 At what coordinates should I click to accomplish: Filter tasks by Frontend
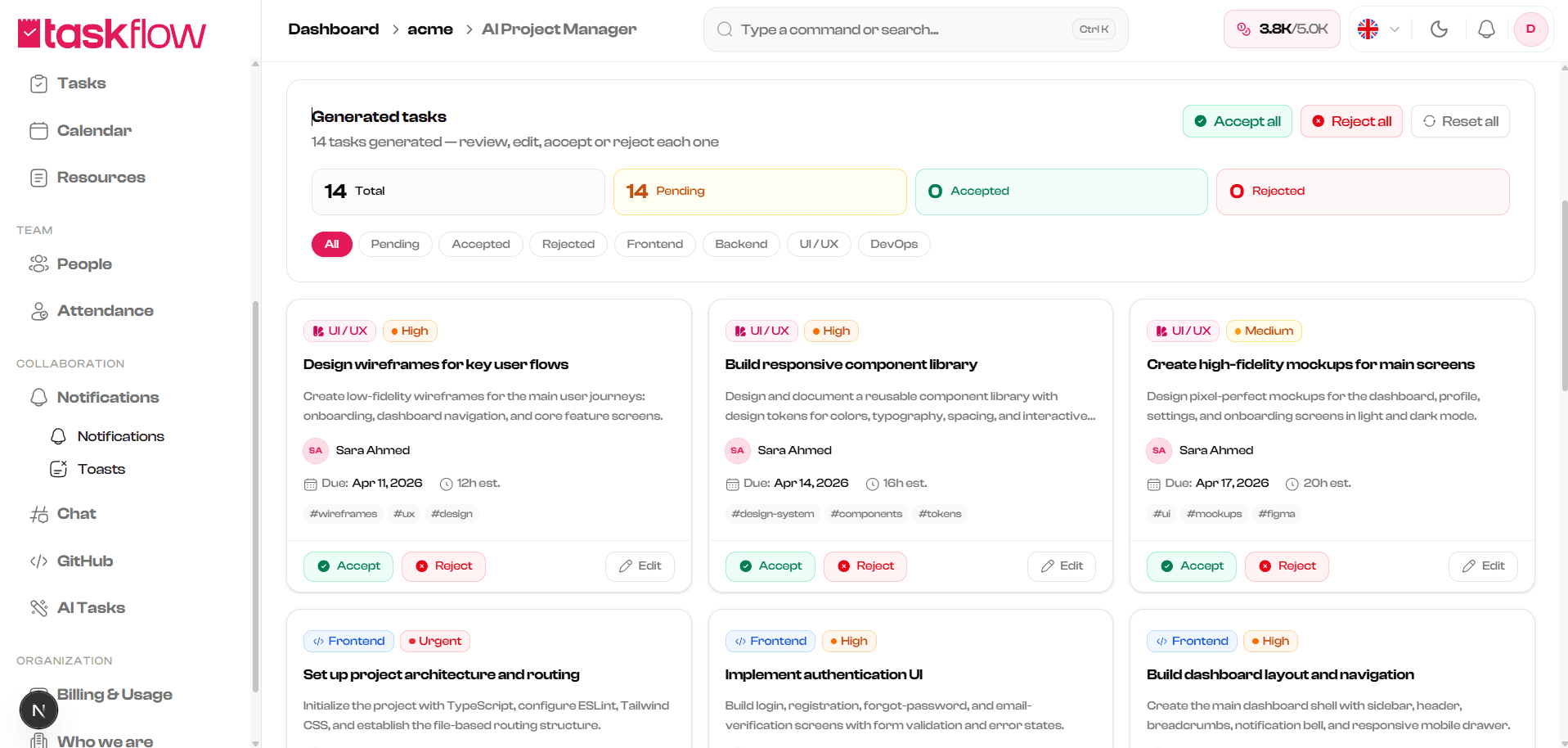click(x=655, y=244)
